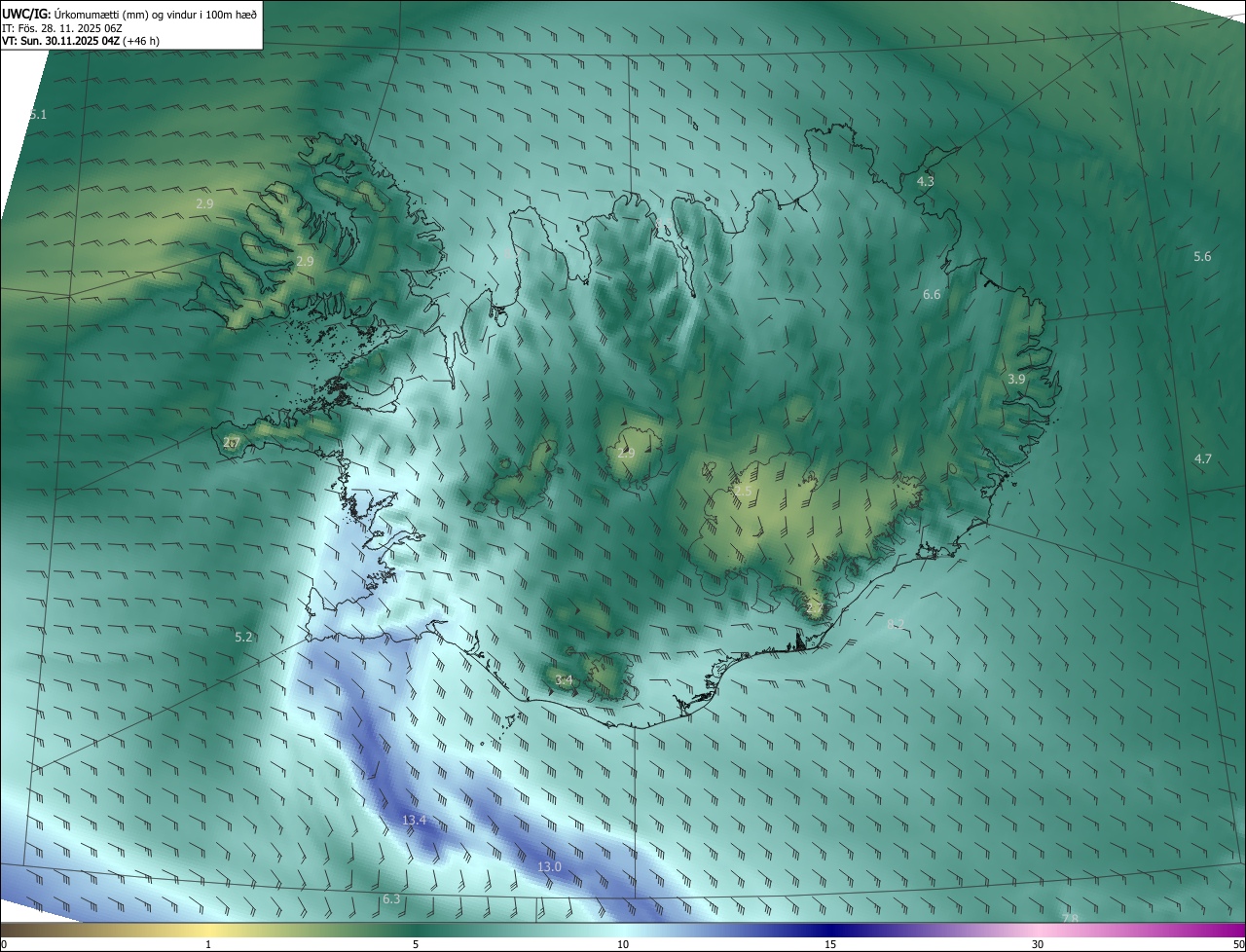1246x952 pixels.
Task: Click the color scale tick label 30
Action: [1038, 944]
